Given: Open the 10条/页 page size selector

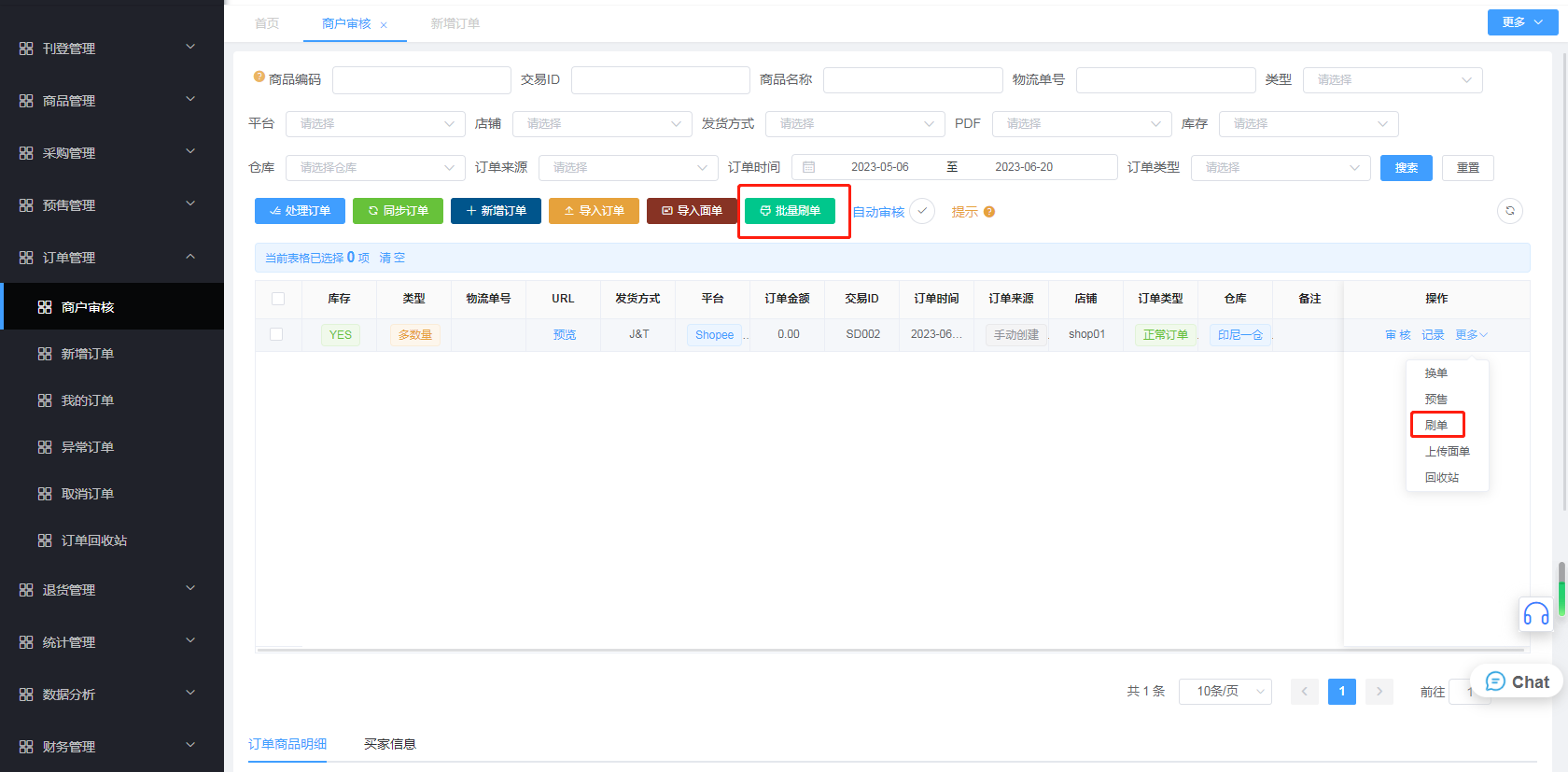Looking at the screenshot, I should (x=1225, y=692).
